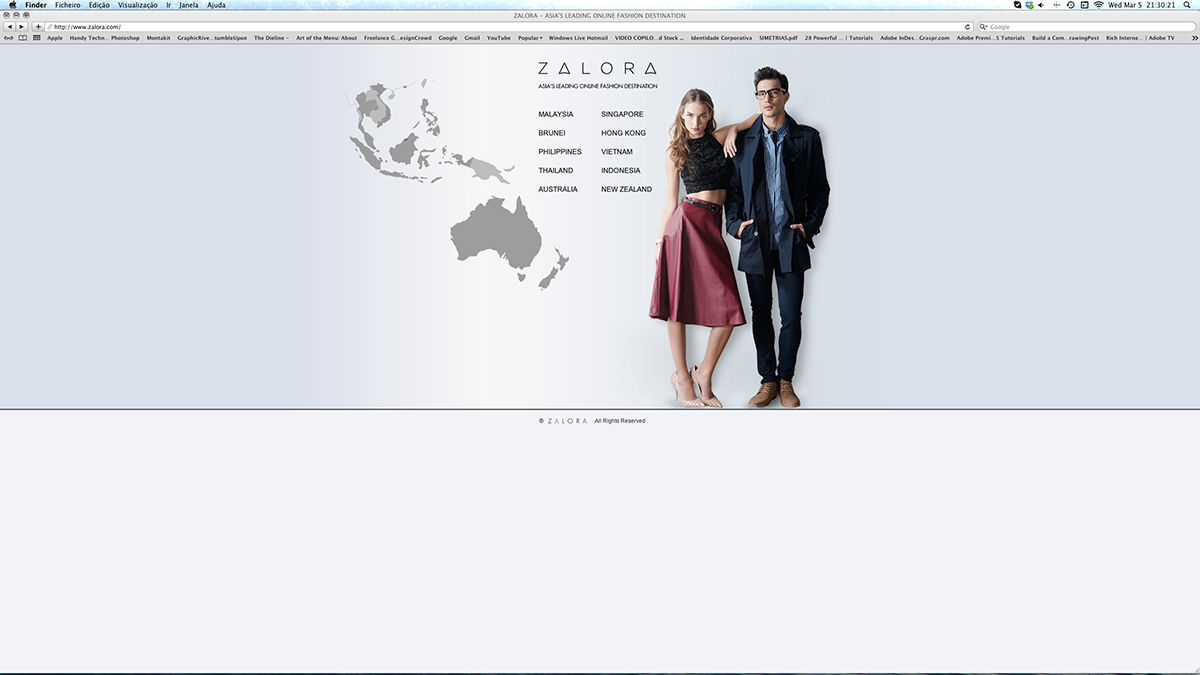This screenshot has width=1200, height=675.
Task: Click the address bar URL field
Action: click(509, 27)
